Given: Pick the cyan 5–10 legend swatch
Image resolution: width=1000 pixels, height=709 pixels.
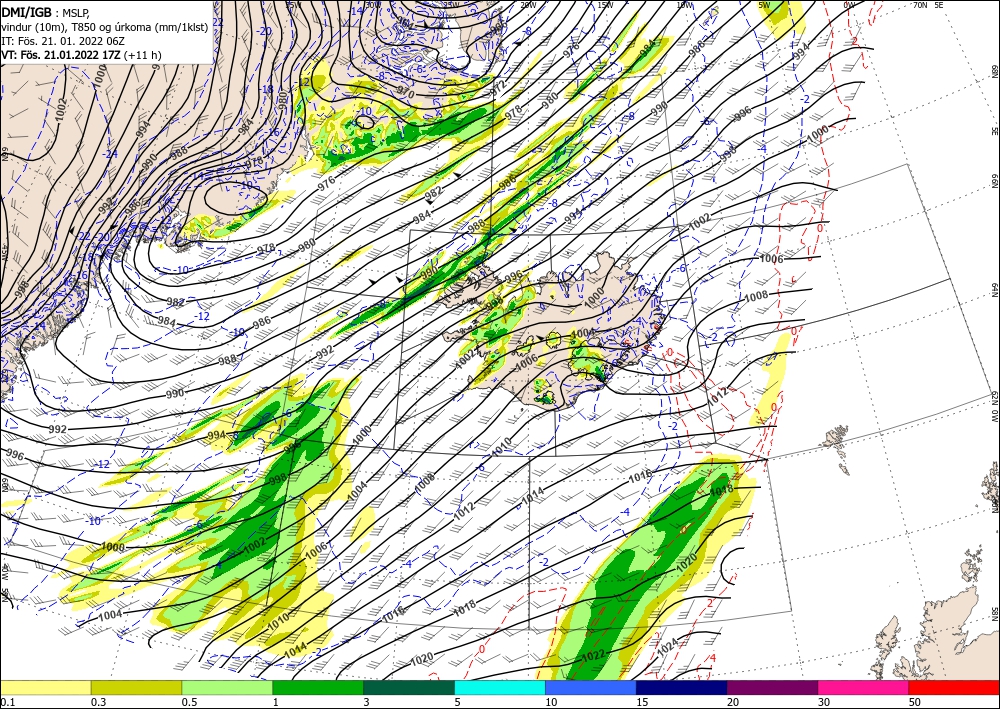Looking at the screenshot, I should [500, 687].
